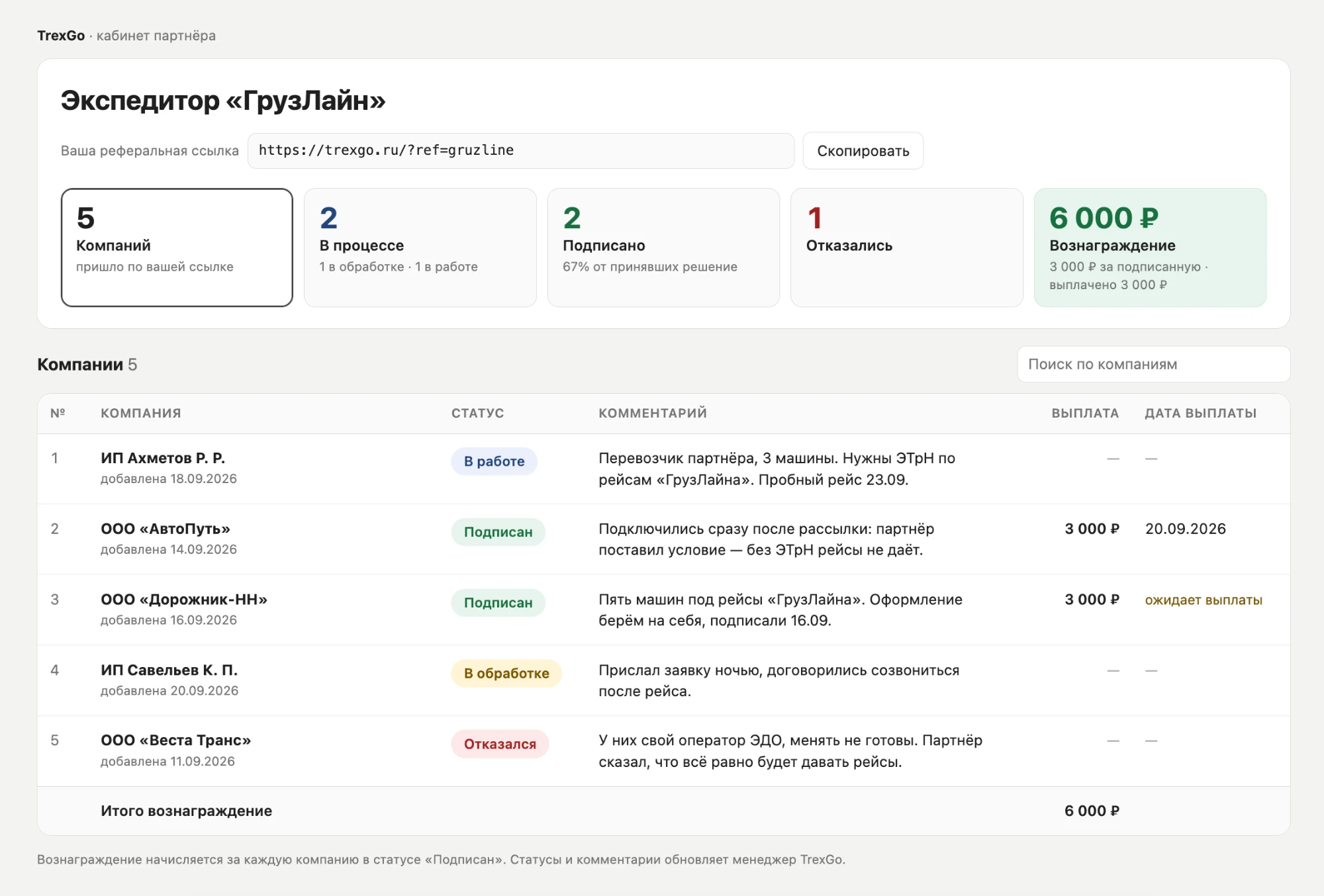This screenshot has height=896, width=1324.
Task: Sort by the Дата выплаты column header
Action: click(x=1200, y=413)
